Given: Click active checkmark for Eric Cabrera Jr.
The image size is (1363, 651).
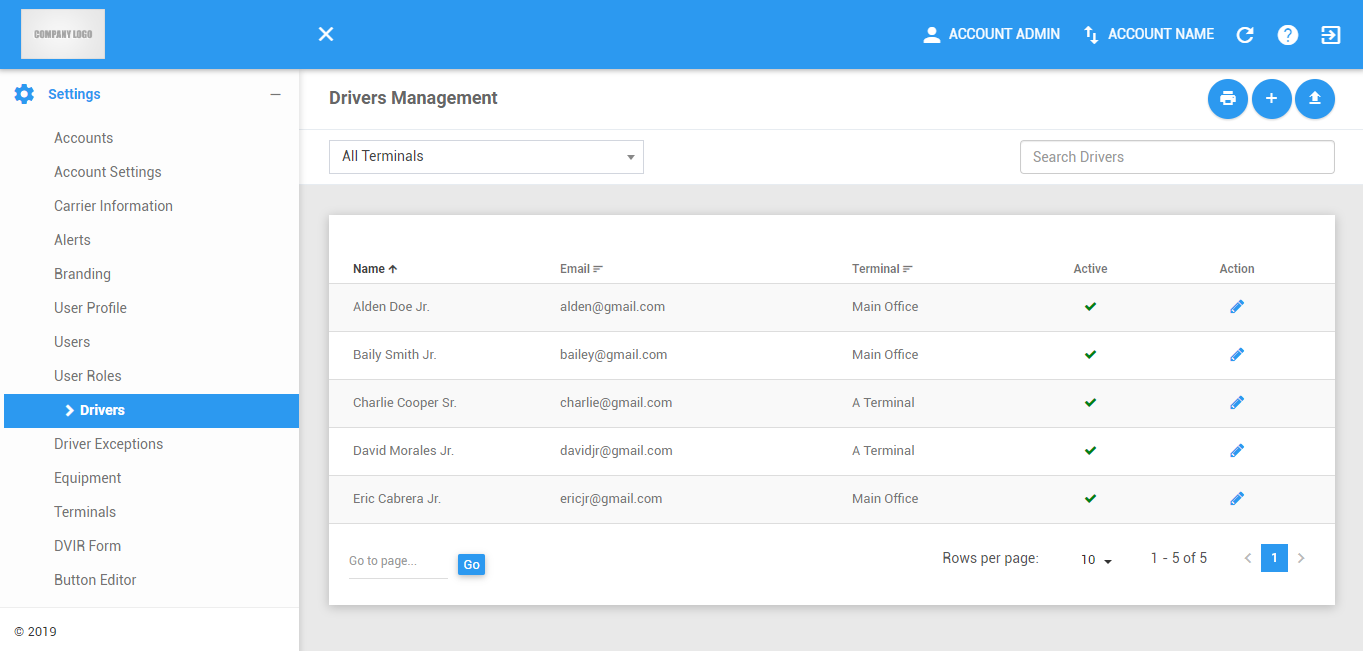Looking at the screenshot, I should point(1090,499).
